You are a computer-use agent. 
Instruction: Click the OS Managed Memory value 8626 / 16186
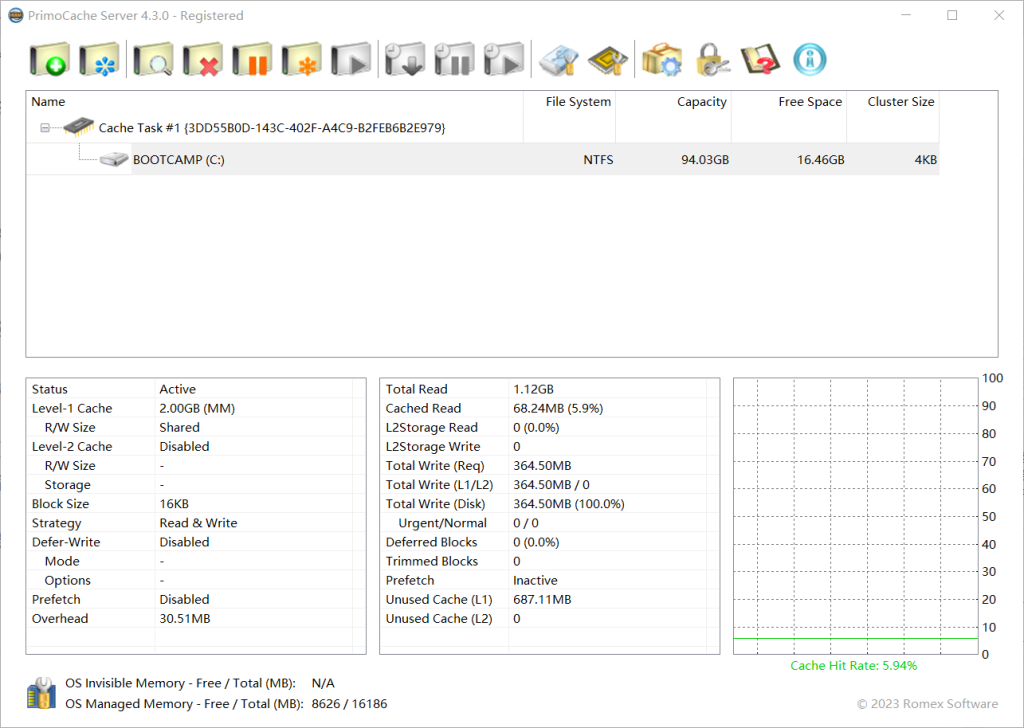click(349, 704)
